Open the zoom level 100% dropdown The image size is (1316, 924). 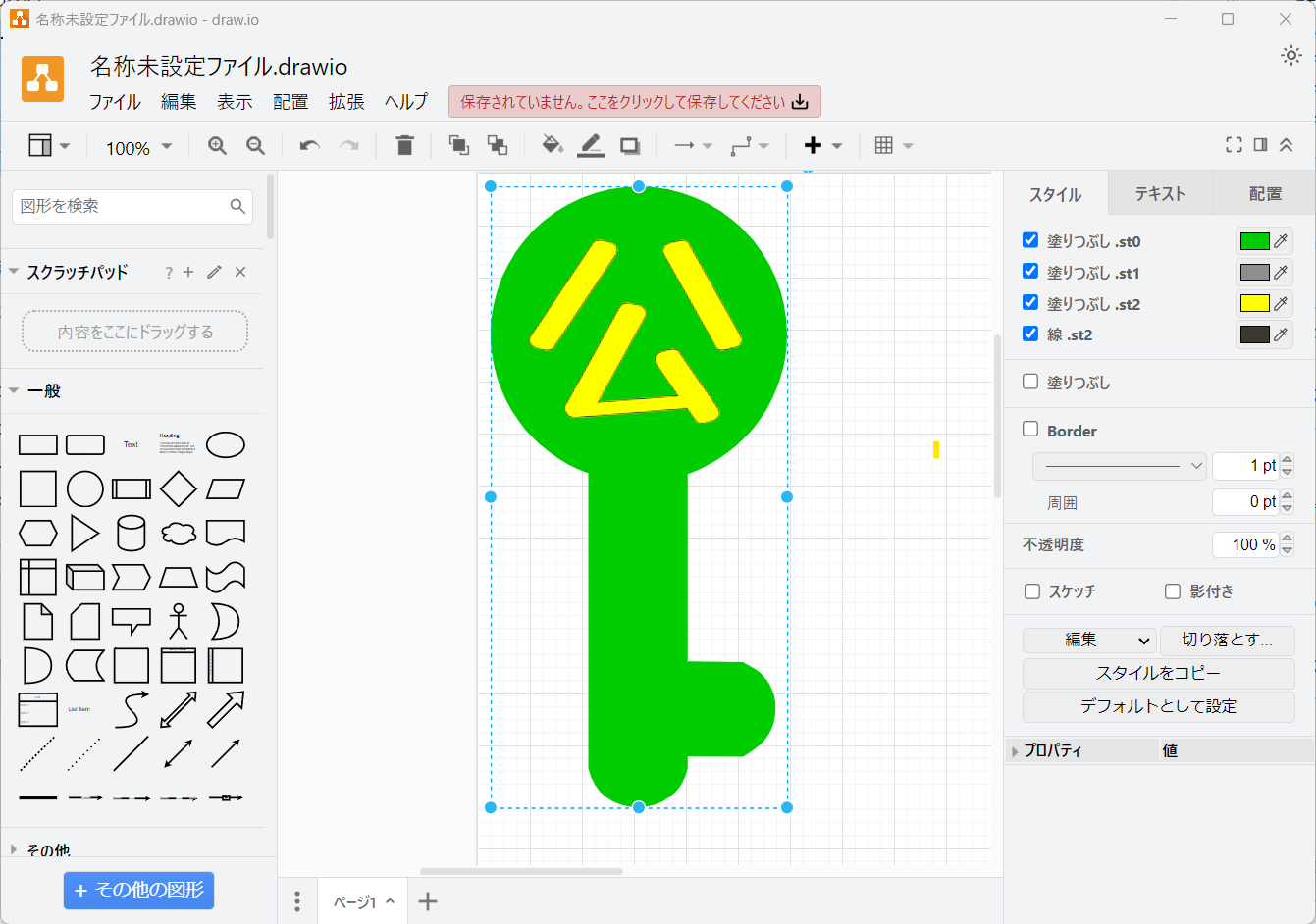(x=135, y=147)
